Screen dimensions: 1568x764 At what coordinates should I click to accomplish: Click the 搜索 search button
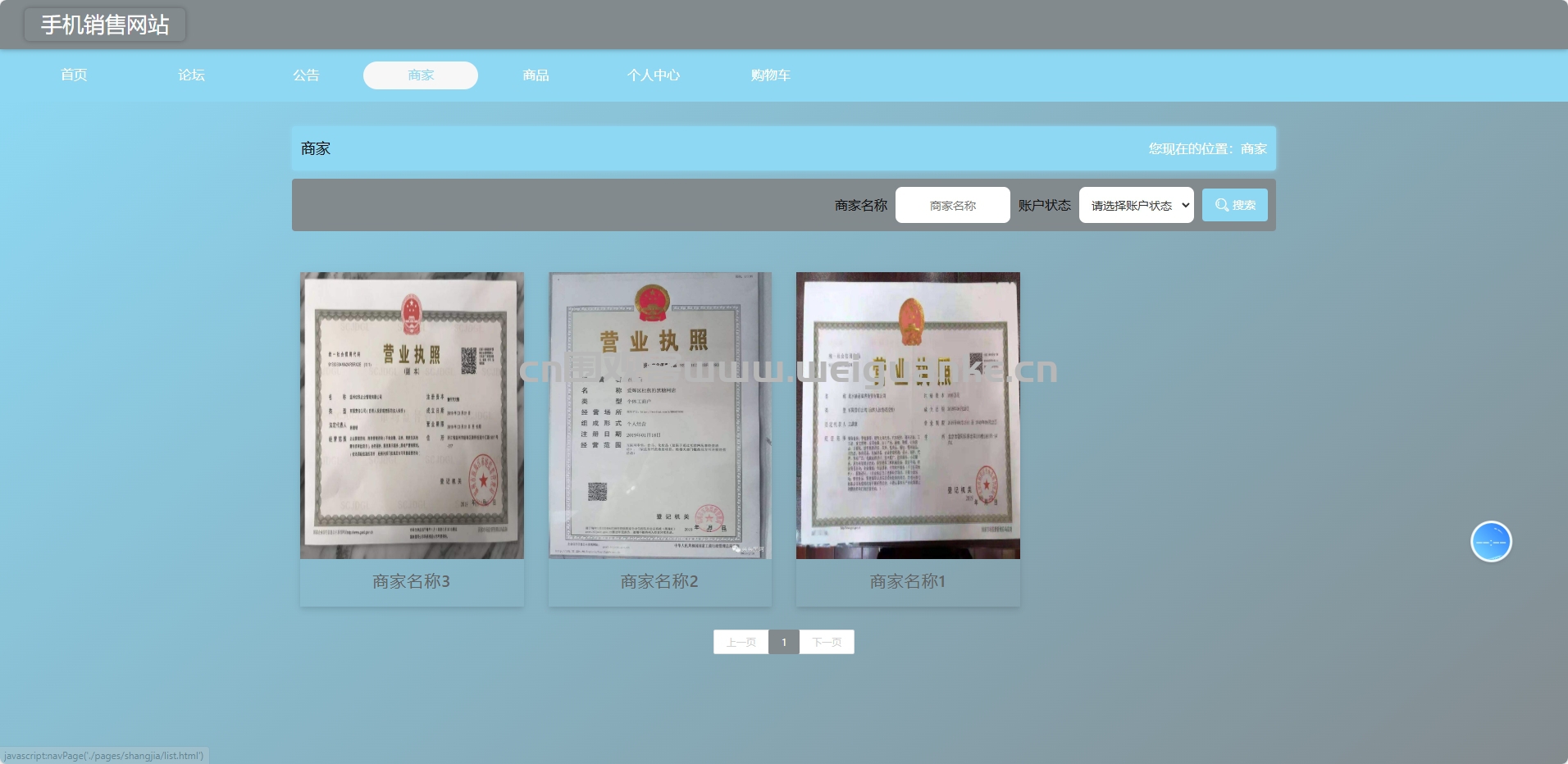coord(1234,205)
